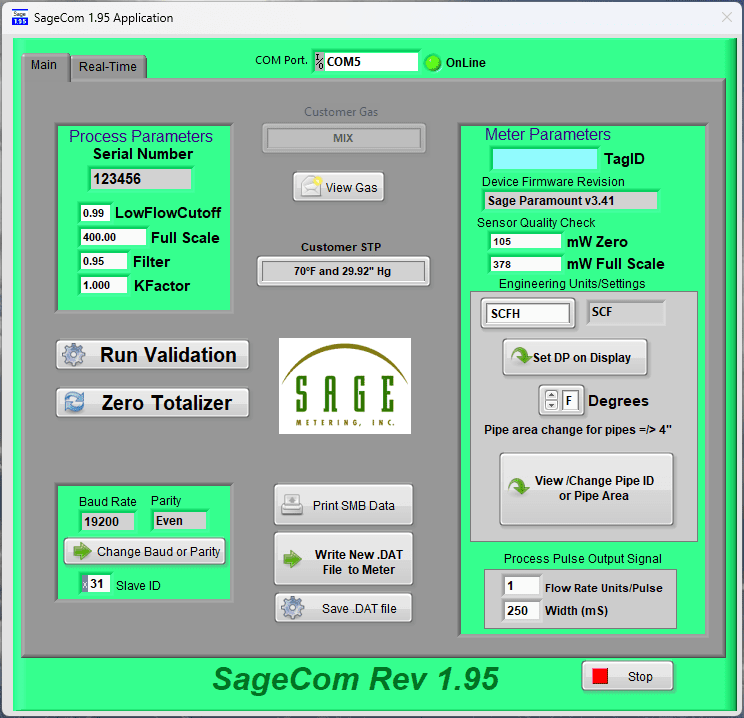
Task: Click Flow Rate Units/Pulse field showing 1
Action: click(x=521, y=586)
